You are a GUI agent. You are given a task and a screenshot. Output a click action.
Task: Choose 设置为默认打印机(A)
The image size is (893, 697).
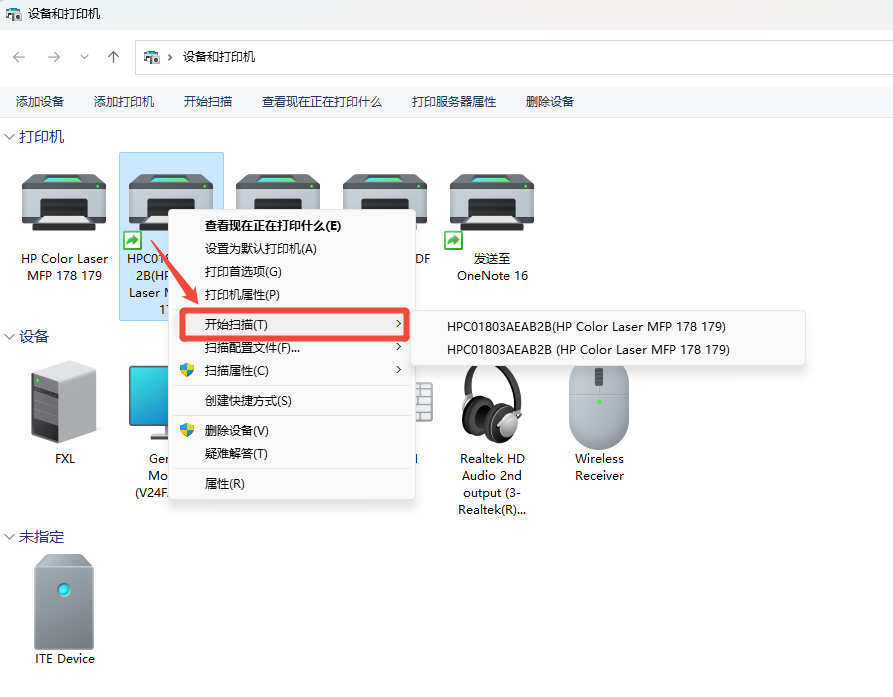click(292, 249)
